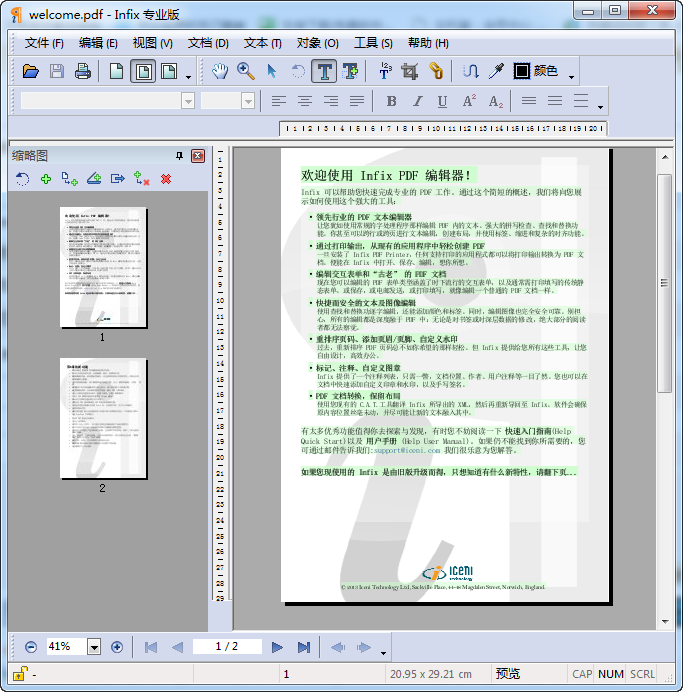Open the font name dropdown
Image resolution: width=683 pixels, height=692 pixels.
[x=188, y=101]
